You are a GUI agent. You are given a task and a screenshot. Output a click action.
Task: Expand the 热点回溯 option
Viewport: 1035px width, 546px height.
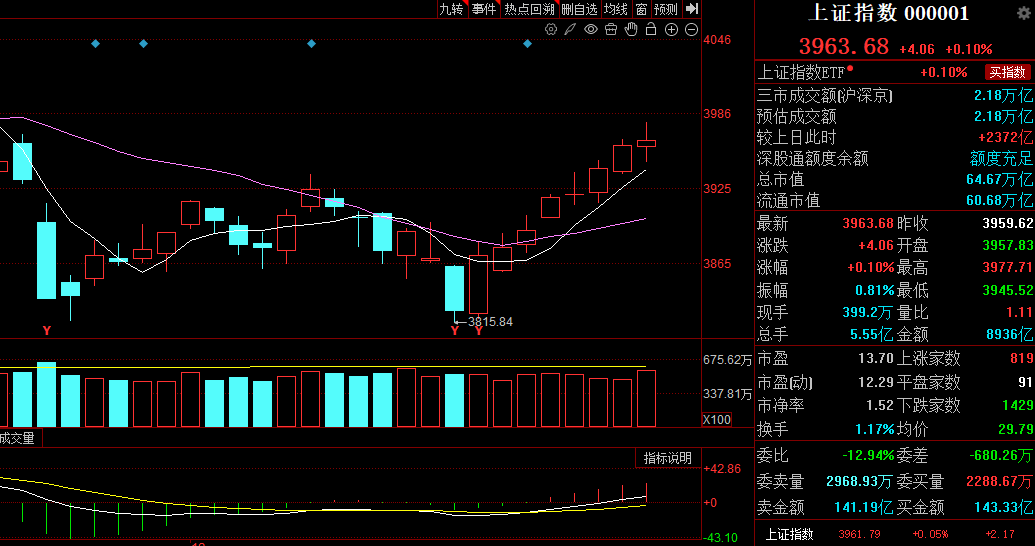pos(529,9)
